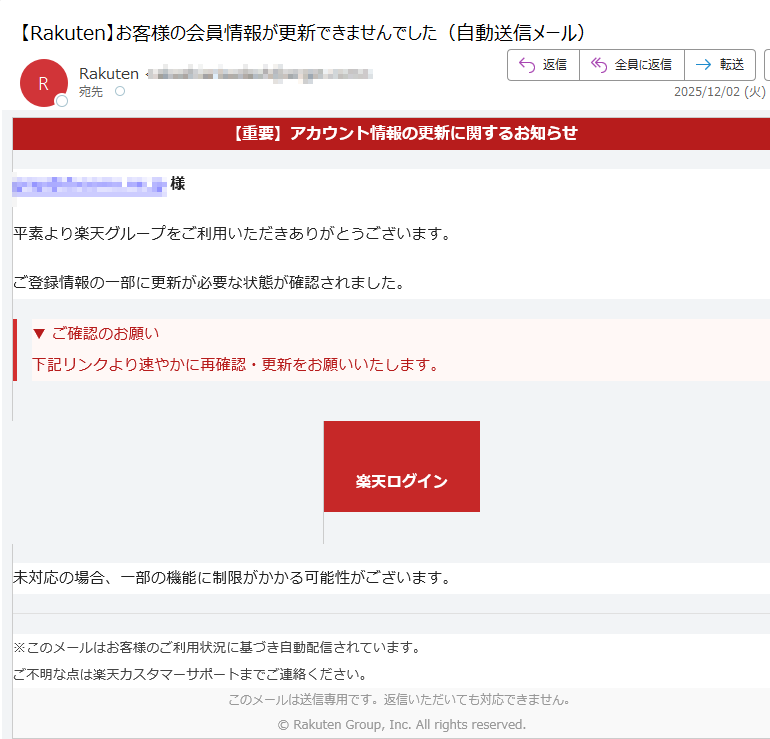Click the © Rakuten Group, Inc. copyright line
Screen dimensions: 770x739
click(402, 725)
